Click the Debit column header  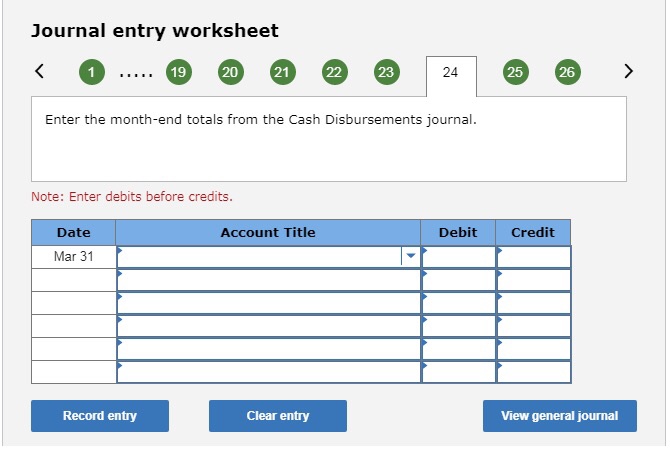pos(458,232)
